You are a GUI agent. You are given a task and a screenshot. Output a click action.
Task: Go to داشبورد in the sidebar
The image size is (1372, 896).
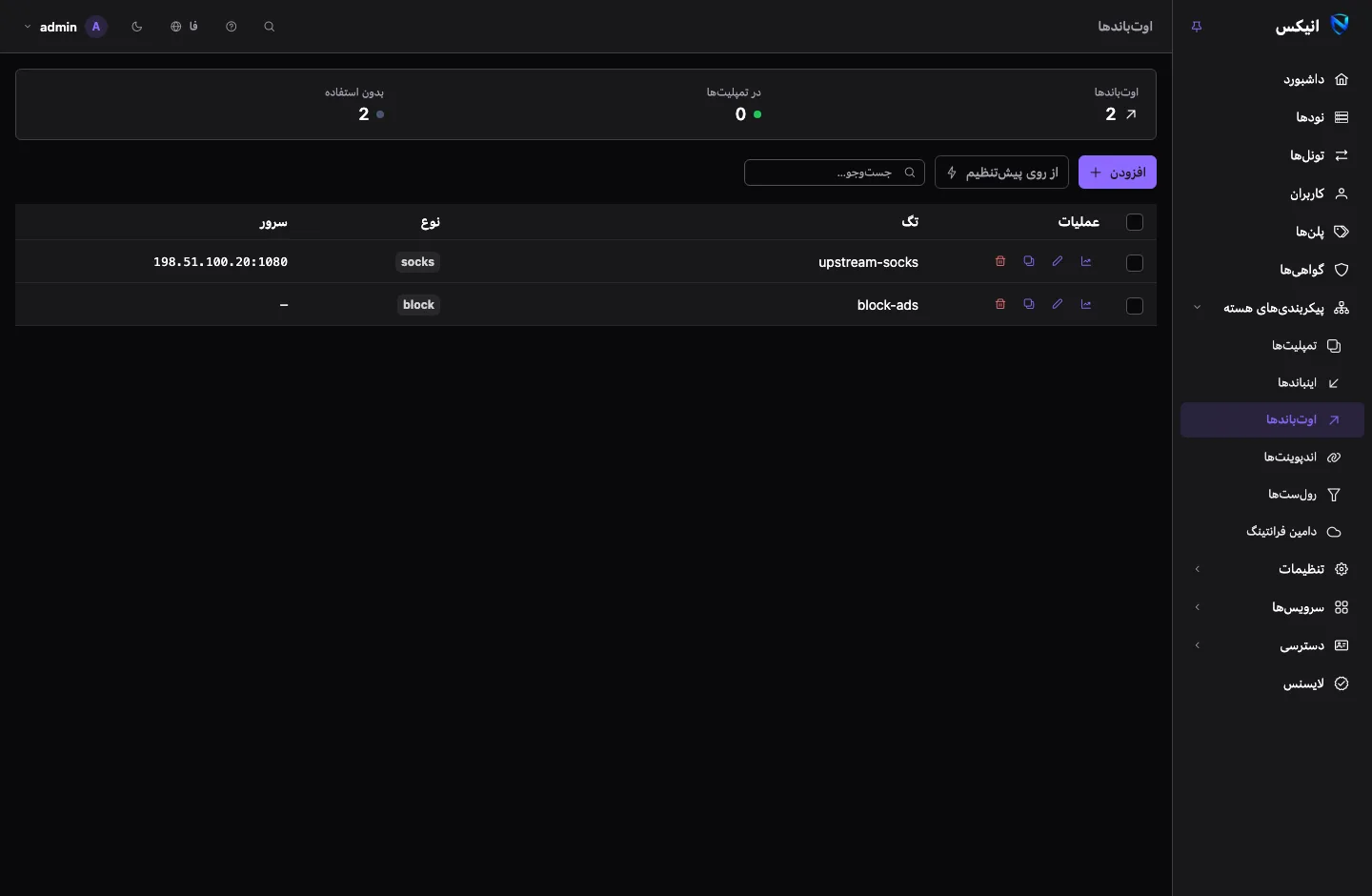pyautogui.click(x=1273, y=79)
